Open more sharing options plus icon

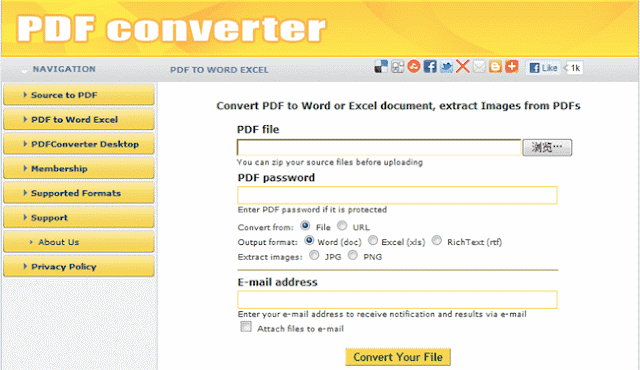pyautogui.click(x=511, y=66)
